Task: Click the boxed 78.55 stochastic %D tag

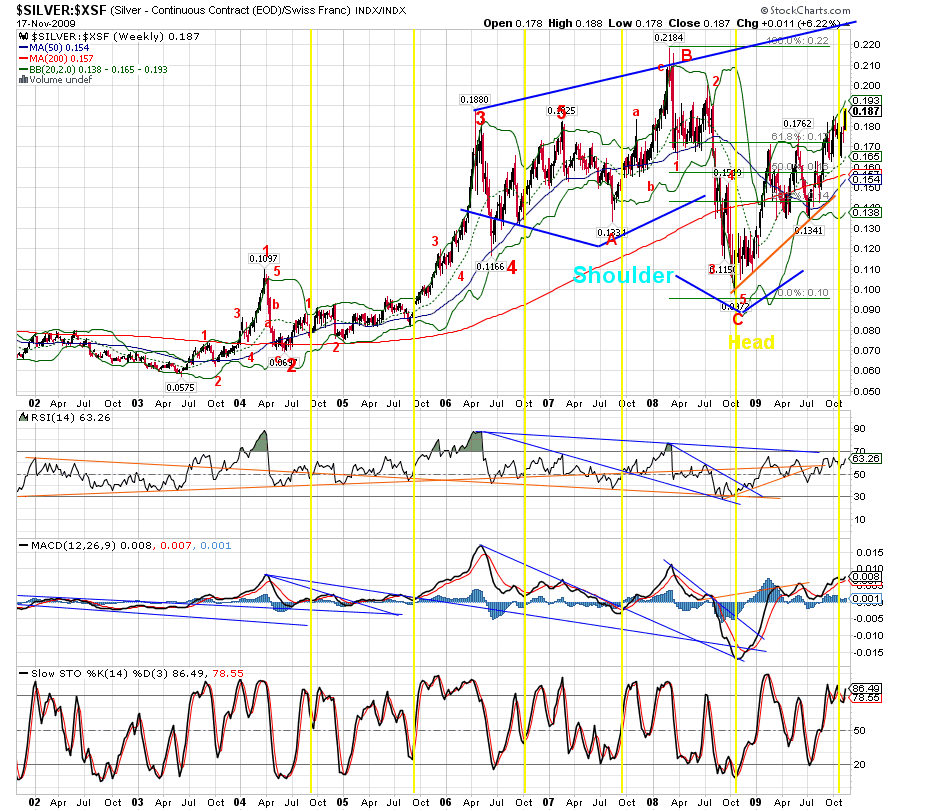Action: (x=866, y=698)
